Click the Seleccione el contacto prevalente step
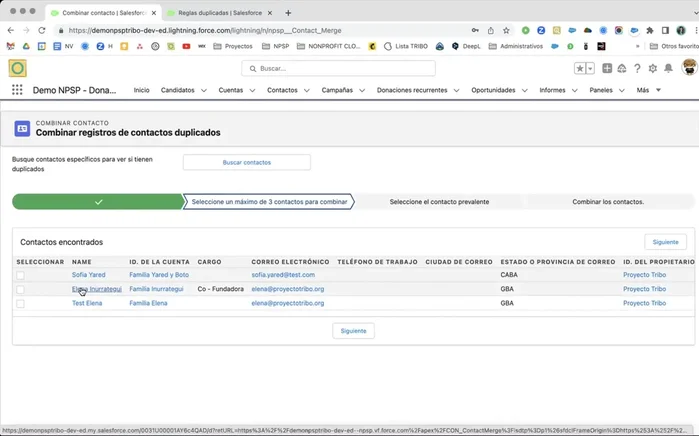The width and height of the screenshot is (699, 436). tap(439, 202)
